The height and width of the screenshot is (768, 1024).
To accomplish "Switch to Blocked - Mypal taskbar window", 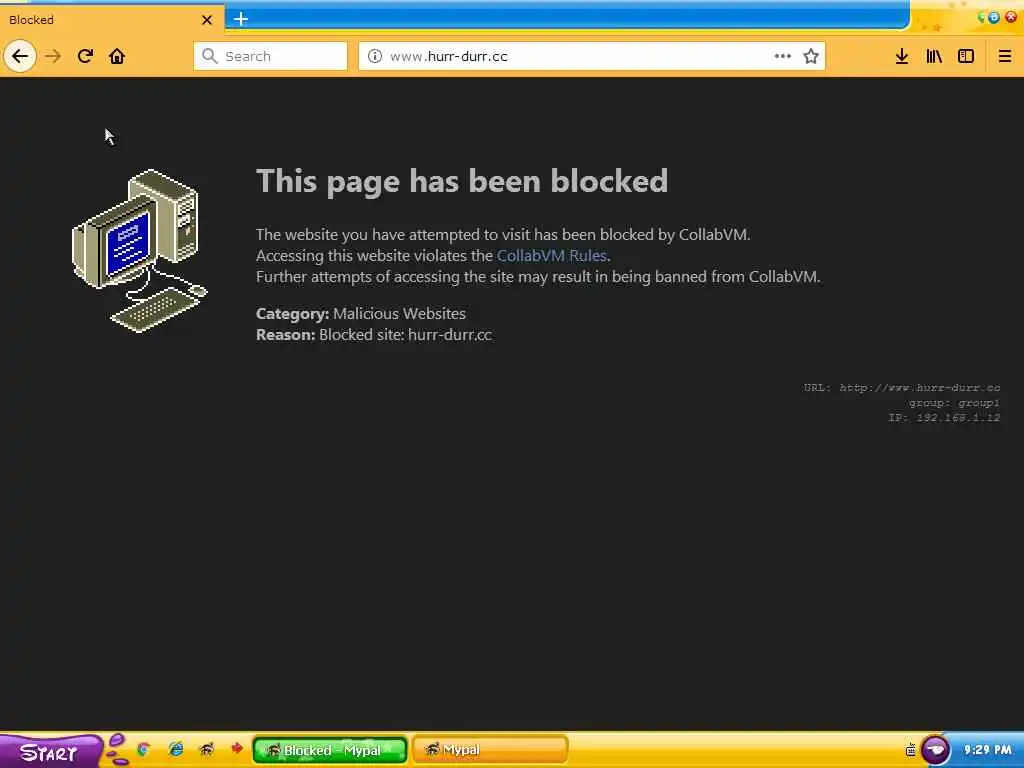I will (x=330, y=750).
